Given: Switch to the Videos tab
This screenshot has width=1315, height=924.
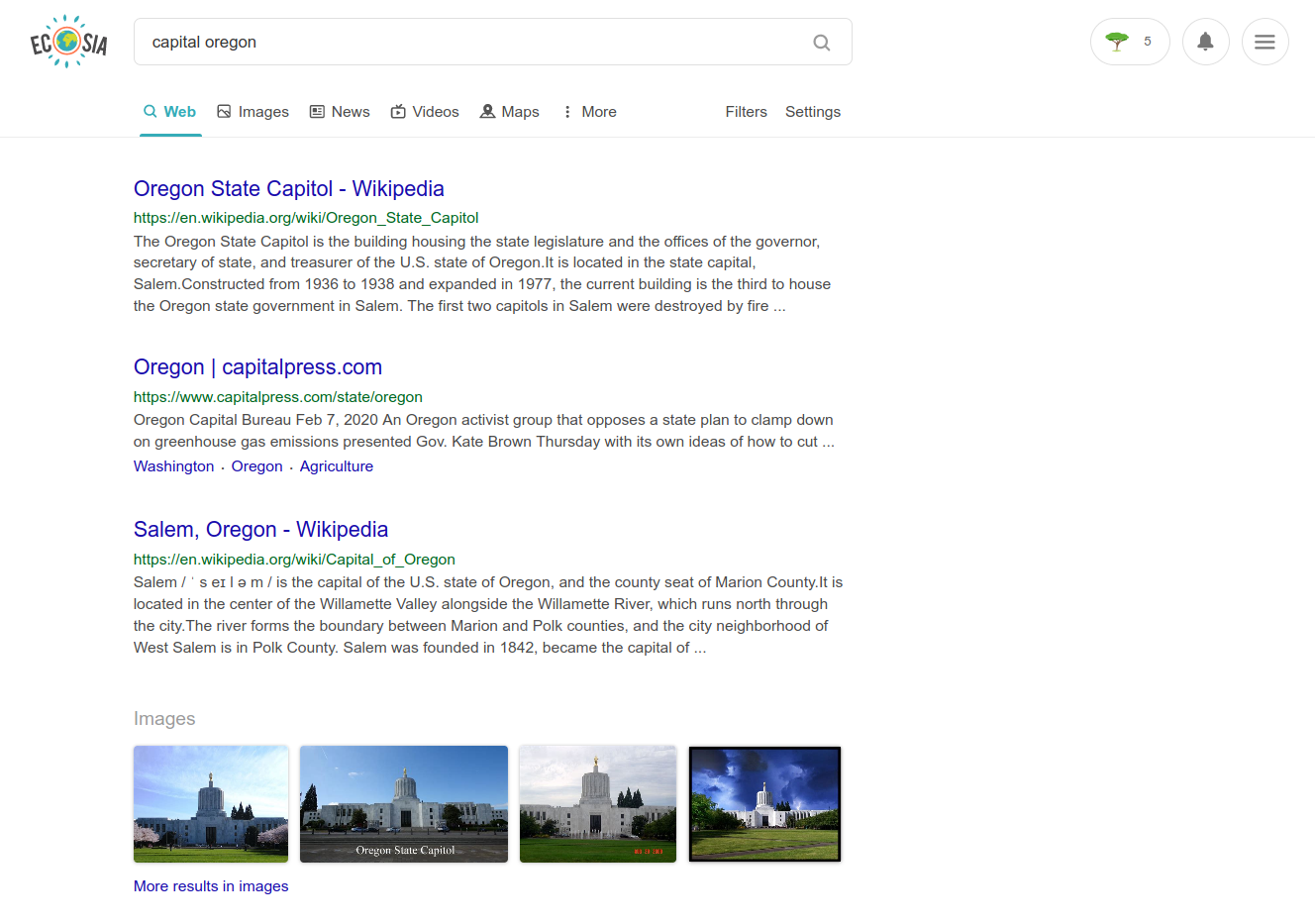Looking at the screenshot, I should [425, 112].
